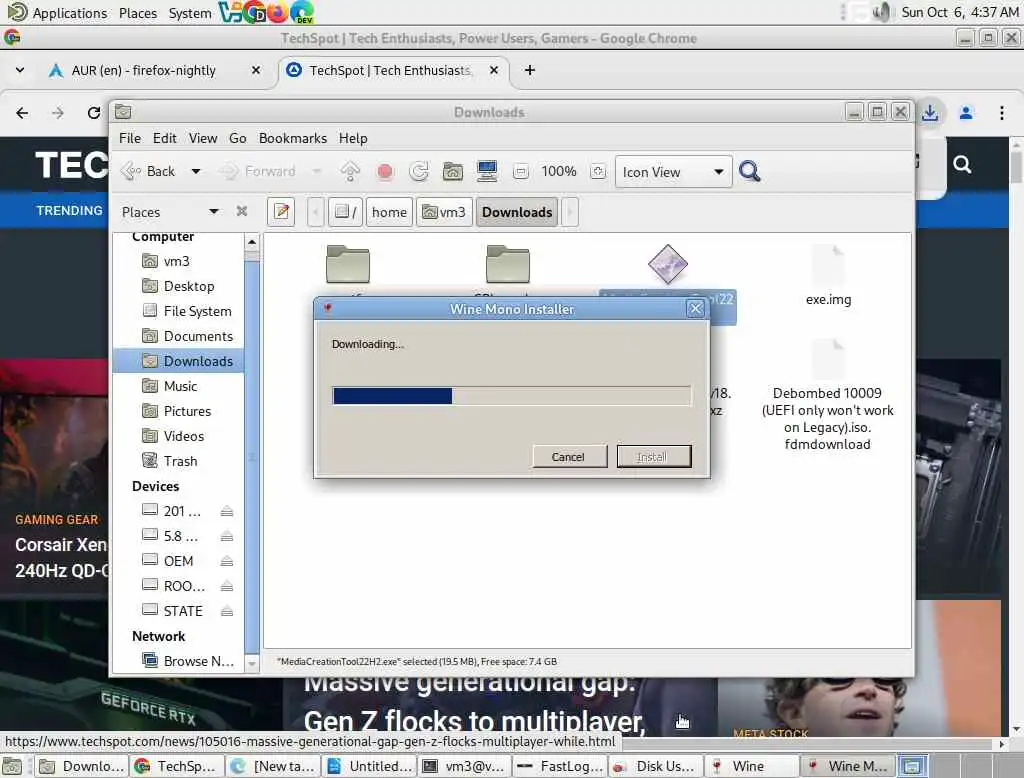
Task: Eject the 5.8 device
Action: 227,536
